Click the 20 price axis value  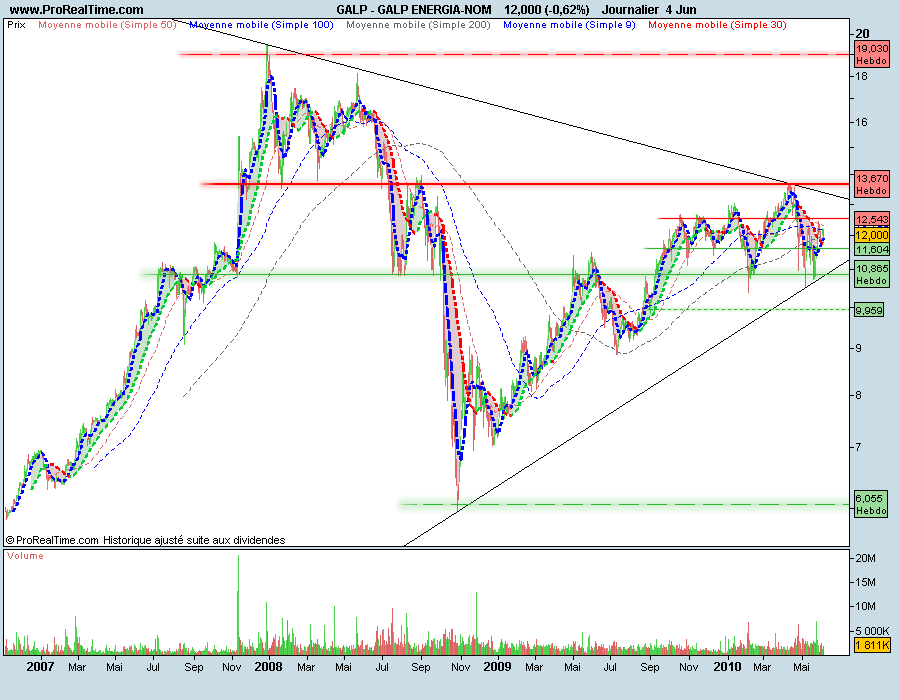click(862, 33)
